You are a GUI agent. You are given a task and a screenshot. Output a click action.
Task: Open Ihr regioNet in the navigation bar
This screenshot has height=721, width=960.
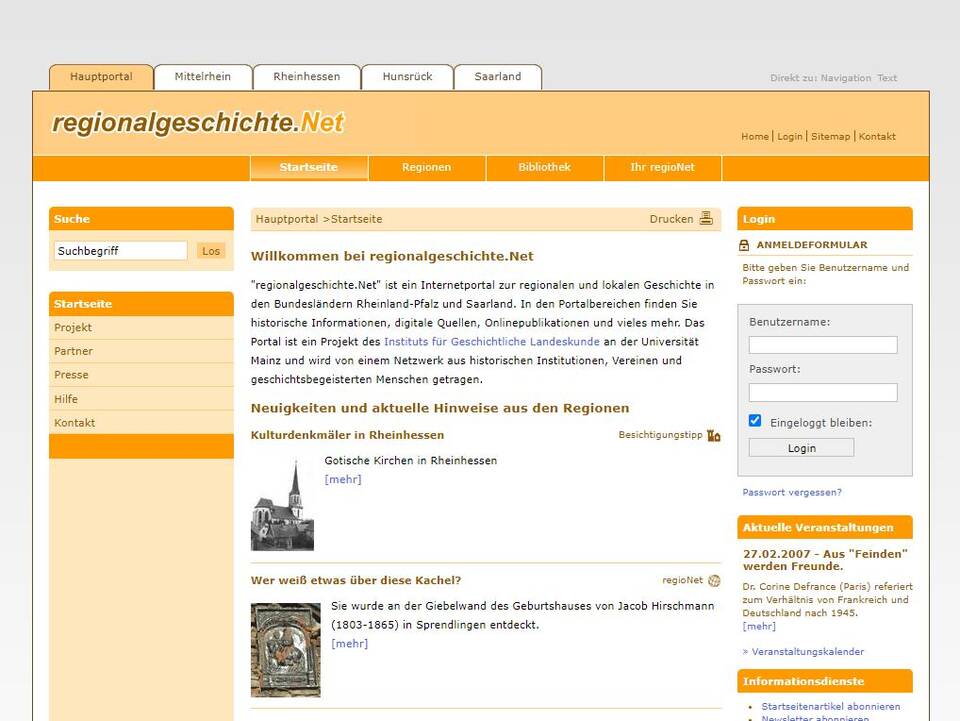click(x=662, y=168)
